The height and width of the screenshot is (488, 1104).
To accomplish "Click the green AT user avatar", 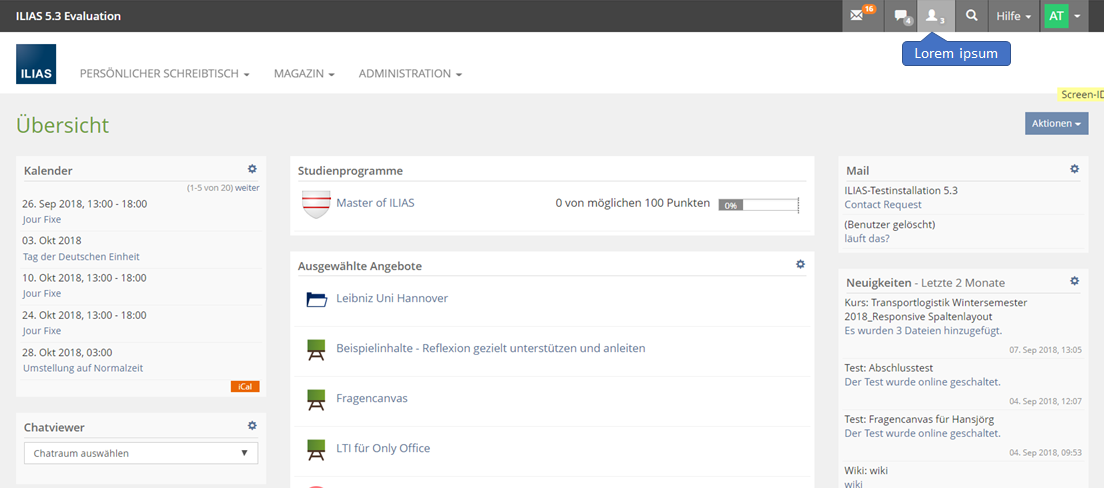I will pyautogui.click(x=1055, y=15).
